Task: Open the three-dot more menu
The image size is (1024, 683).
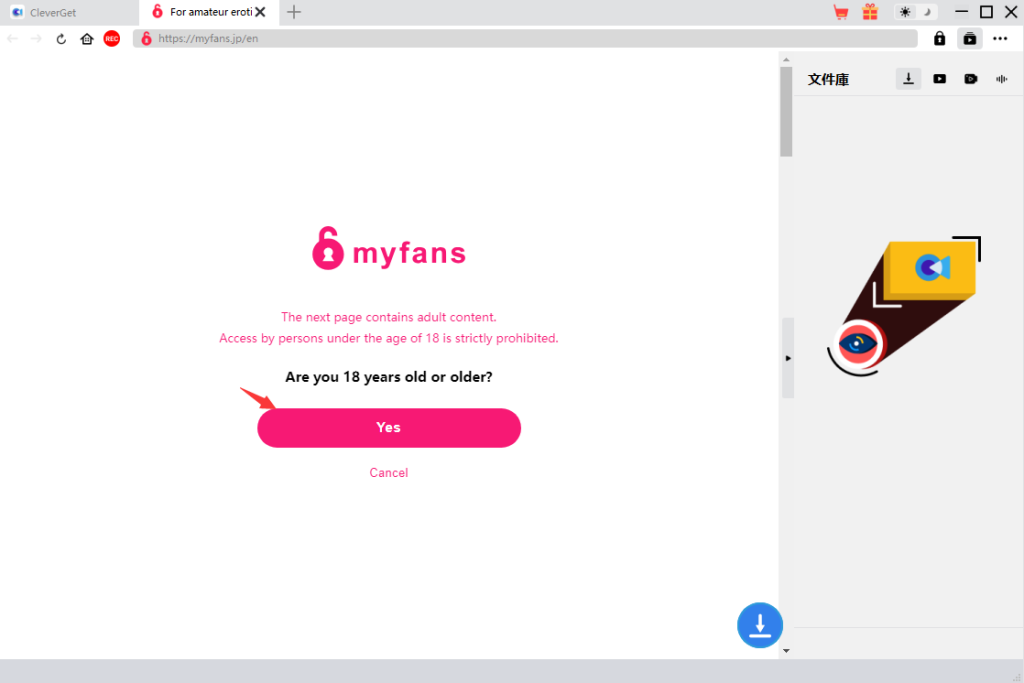Action: [x=1000, y=39]
